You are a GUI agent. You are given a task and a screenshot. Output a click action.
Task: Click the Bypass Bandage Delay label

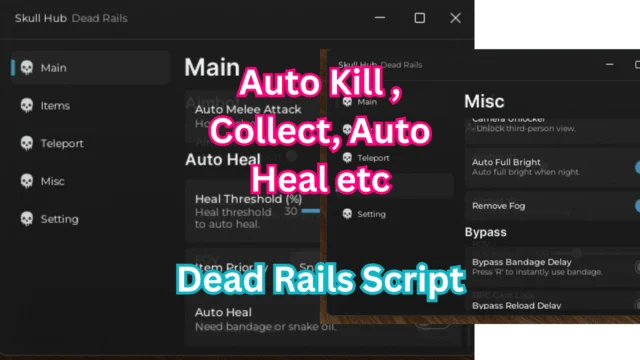[x=522, y=262]
